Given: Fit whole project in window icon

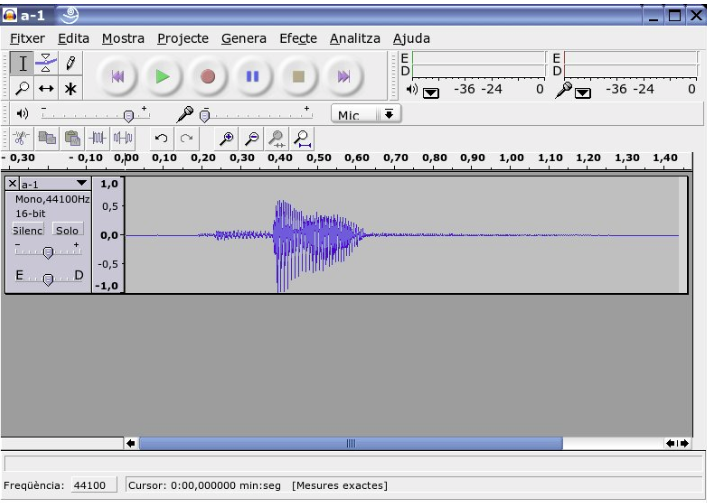Looking at the screenshot, I should (x=303, y=138).
